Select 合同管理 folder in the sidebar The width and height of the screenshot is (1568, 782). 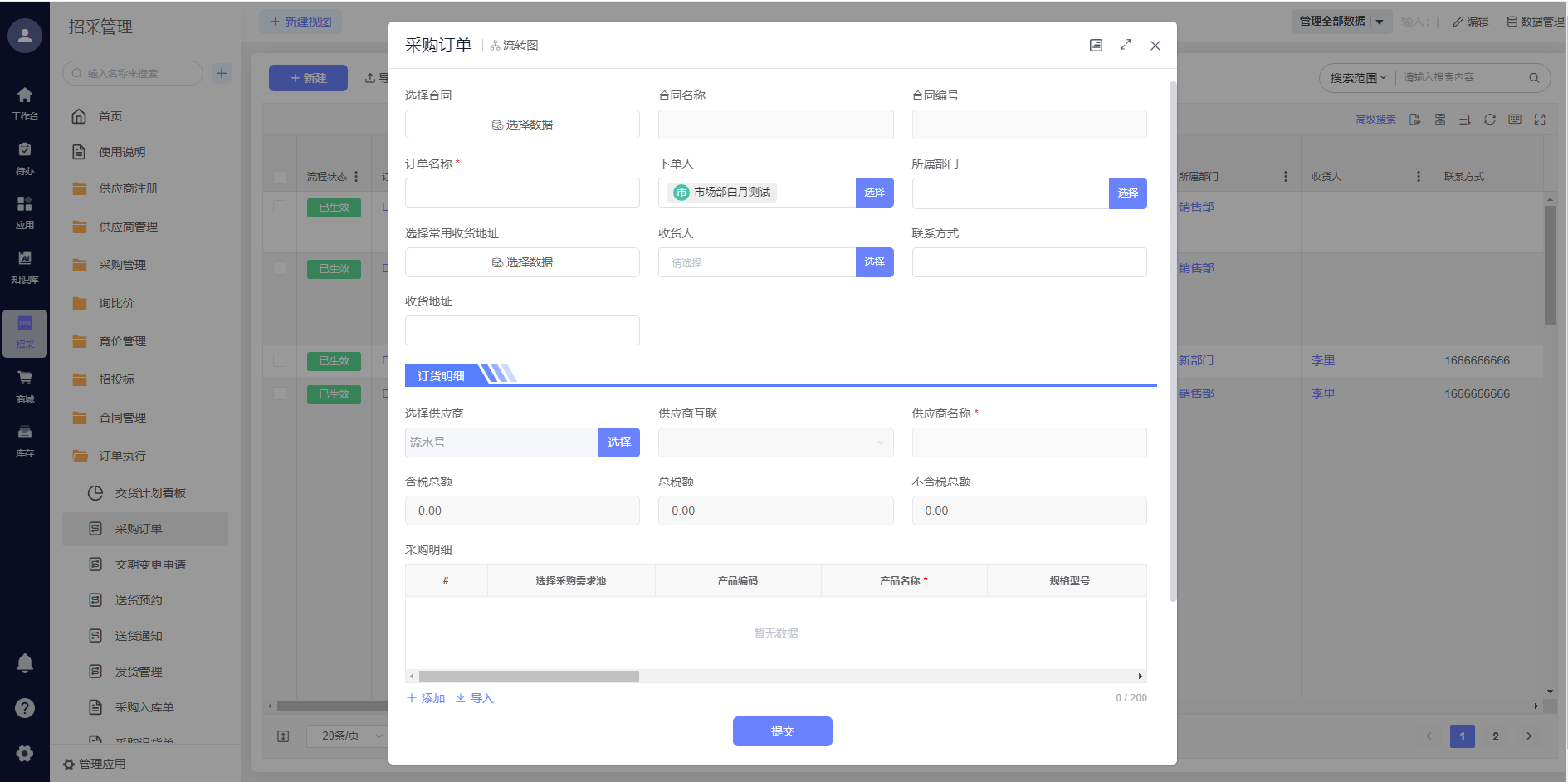tap(122, 418)
